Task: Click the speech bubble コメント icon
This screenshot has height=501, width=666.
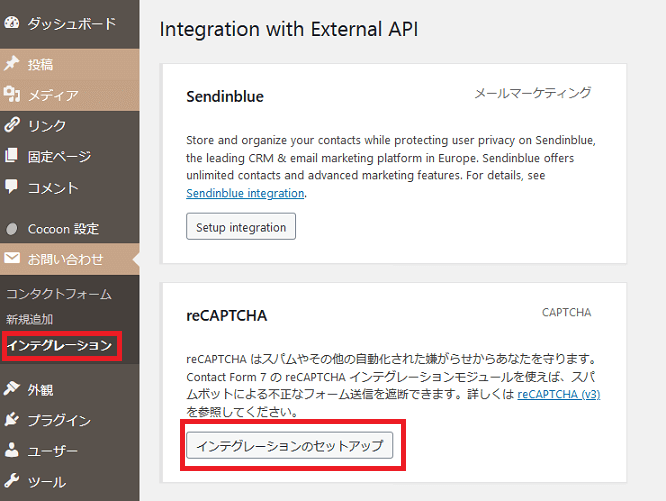Action: tap(11, 186)
